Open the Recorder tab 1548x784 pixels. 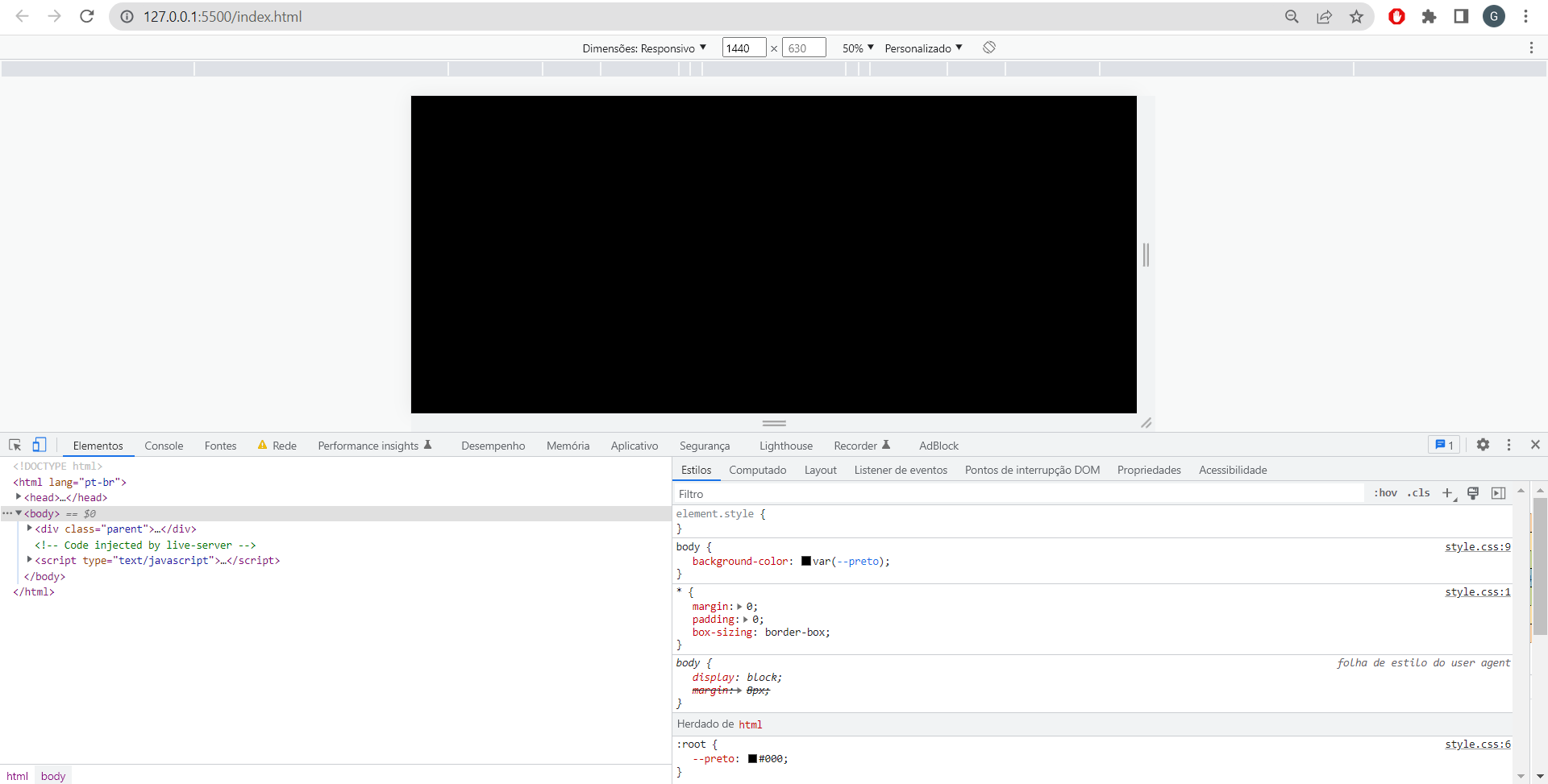point(861,446)
